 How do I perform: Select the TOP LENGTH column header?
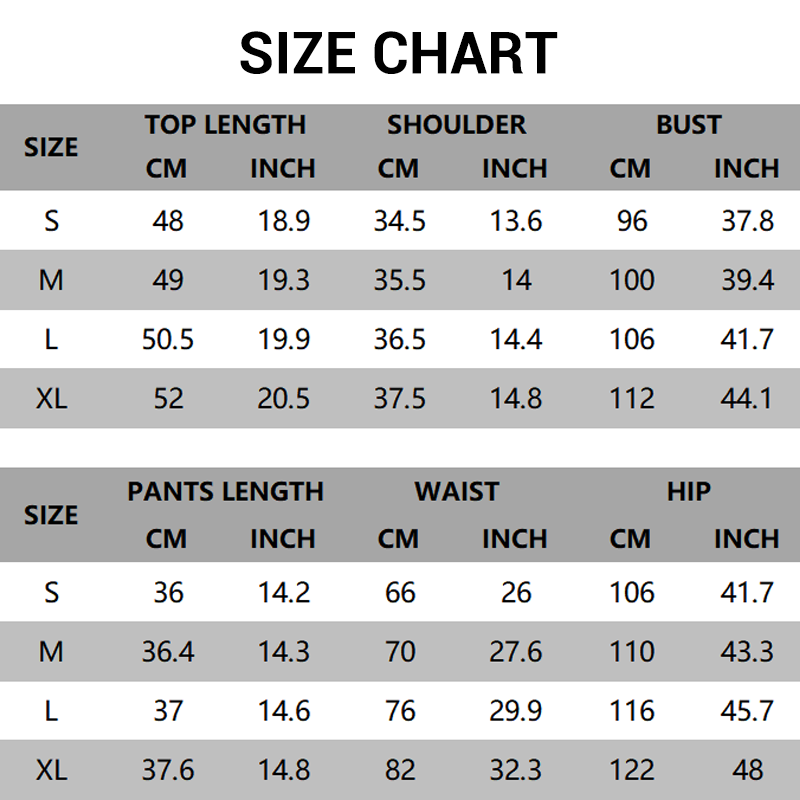(225, 125)
